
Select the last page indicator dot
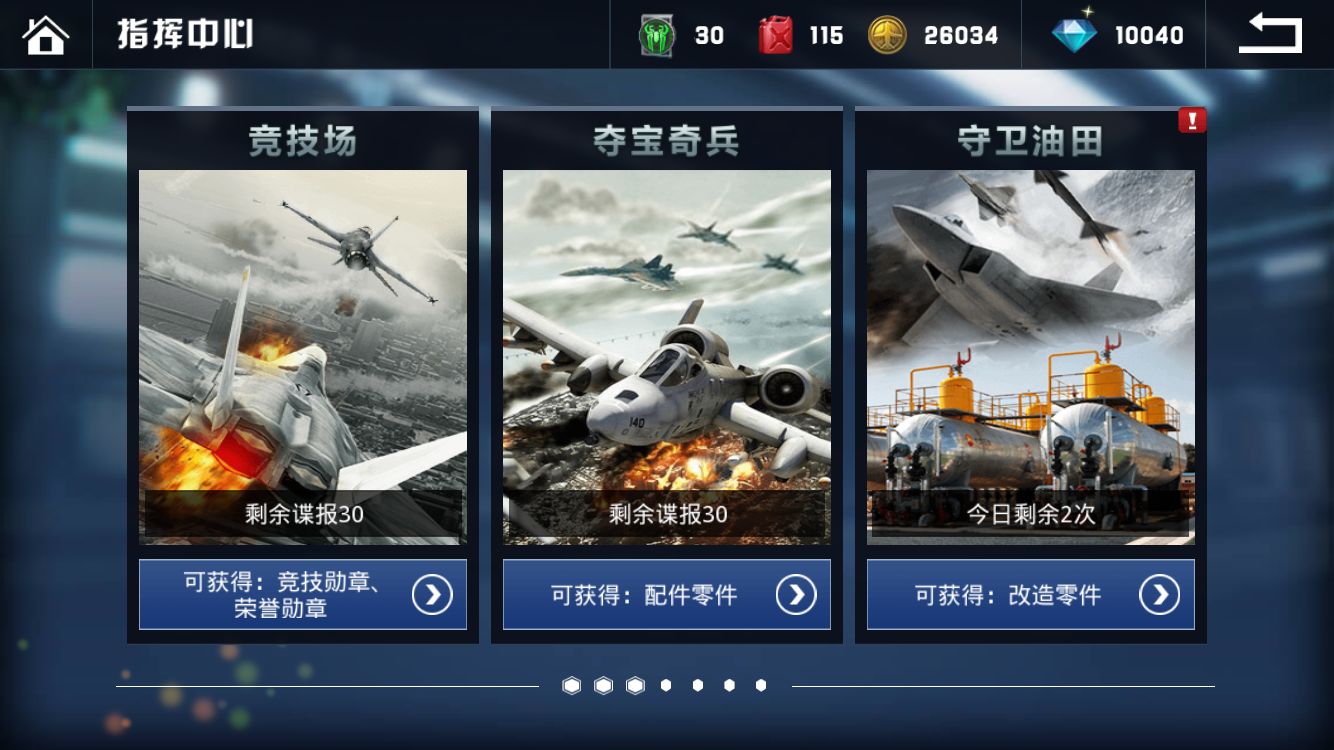pos(761,685)
